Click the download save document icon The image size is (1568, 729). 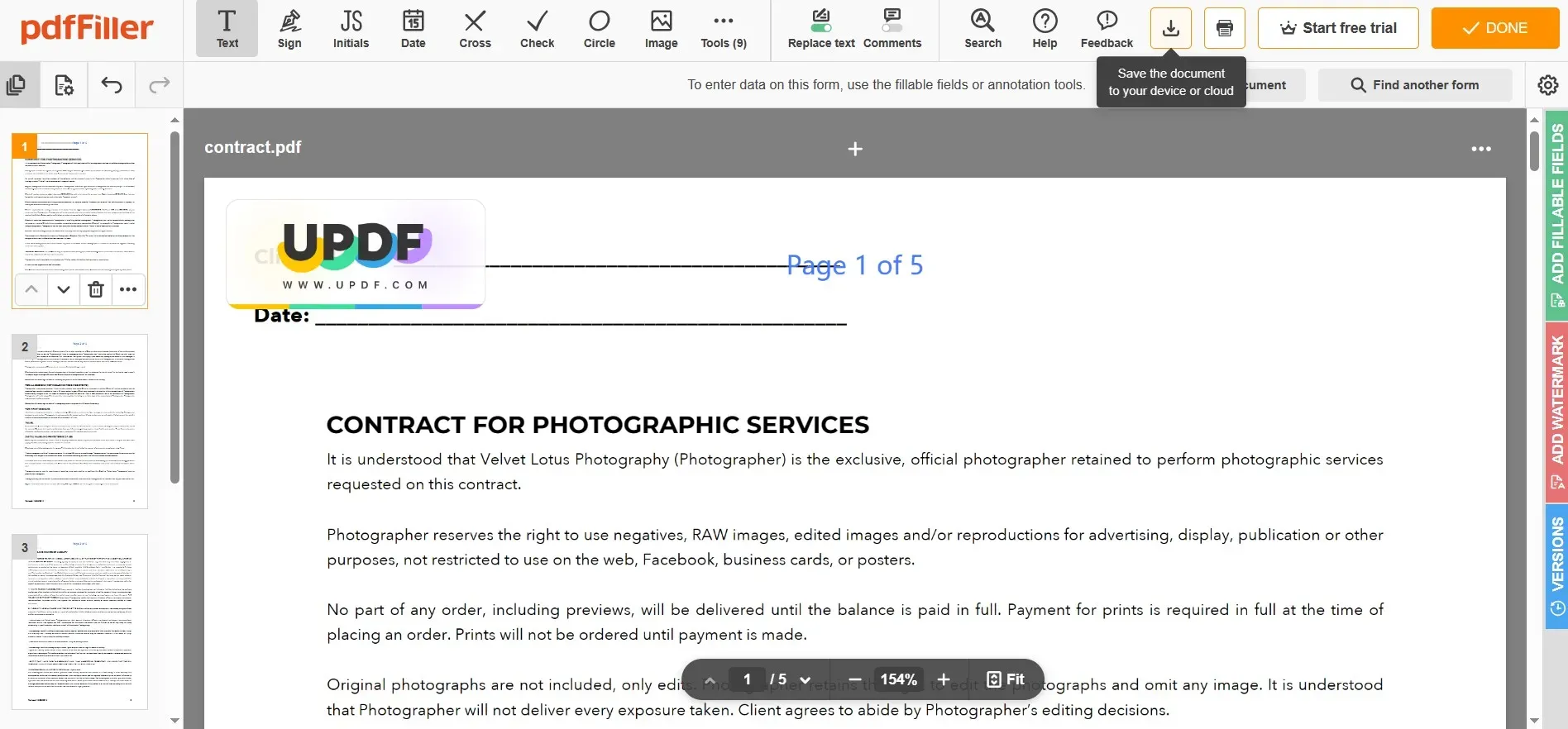1170,28
